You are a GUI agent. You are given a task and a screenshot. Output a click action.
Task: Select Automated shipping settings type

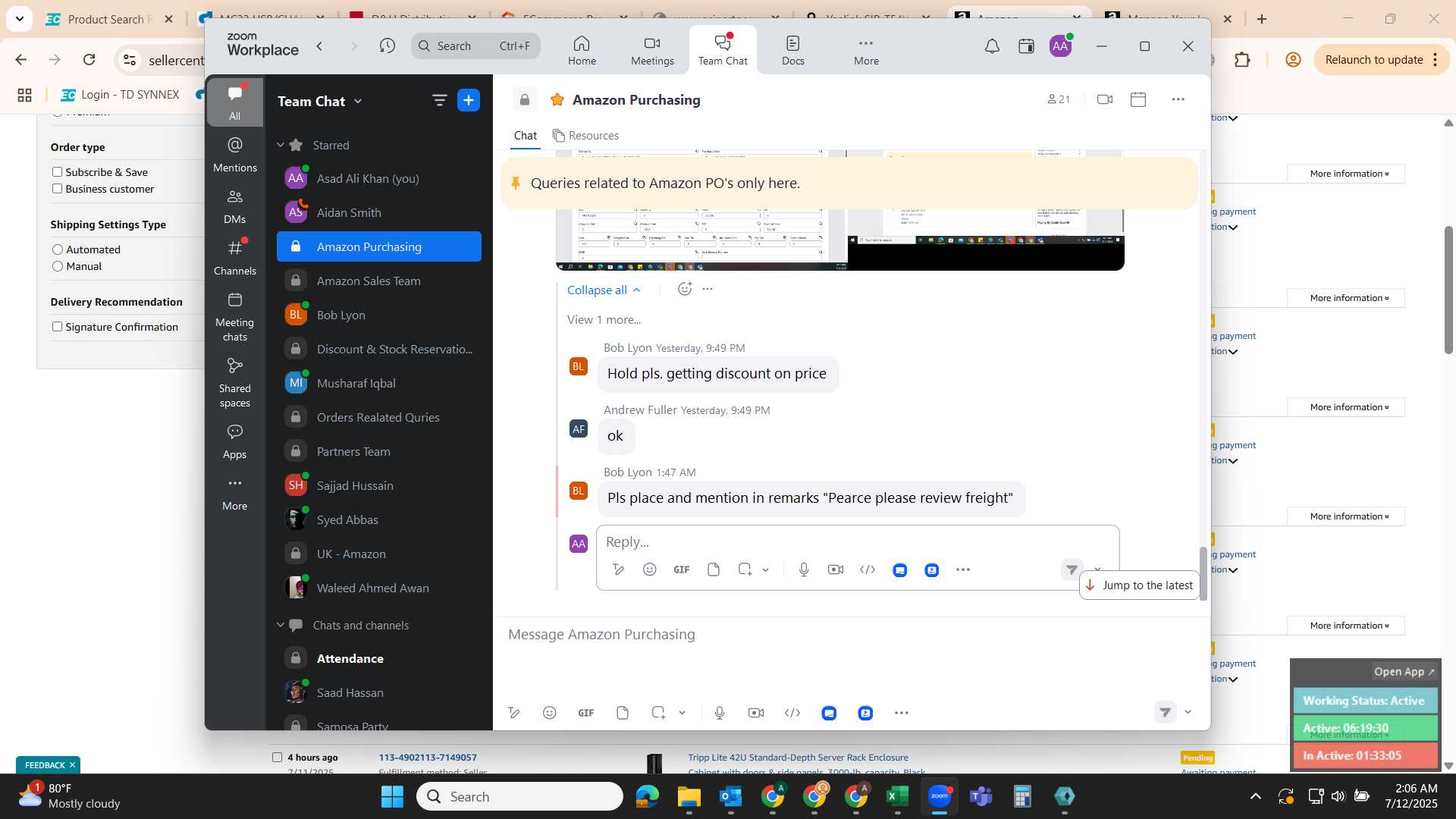pyautogui.click(x=58, y=249)
